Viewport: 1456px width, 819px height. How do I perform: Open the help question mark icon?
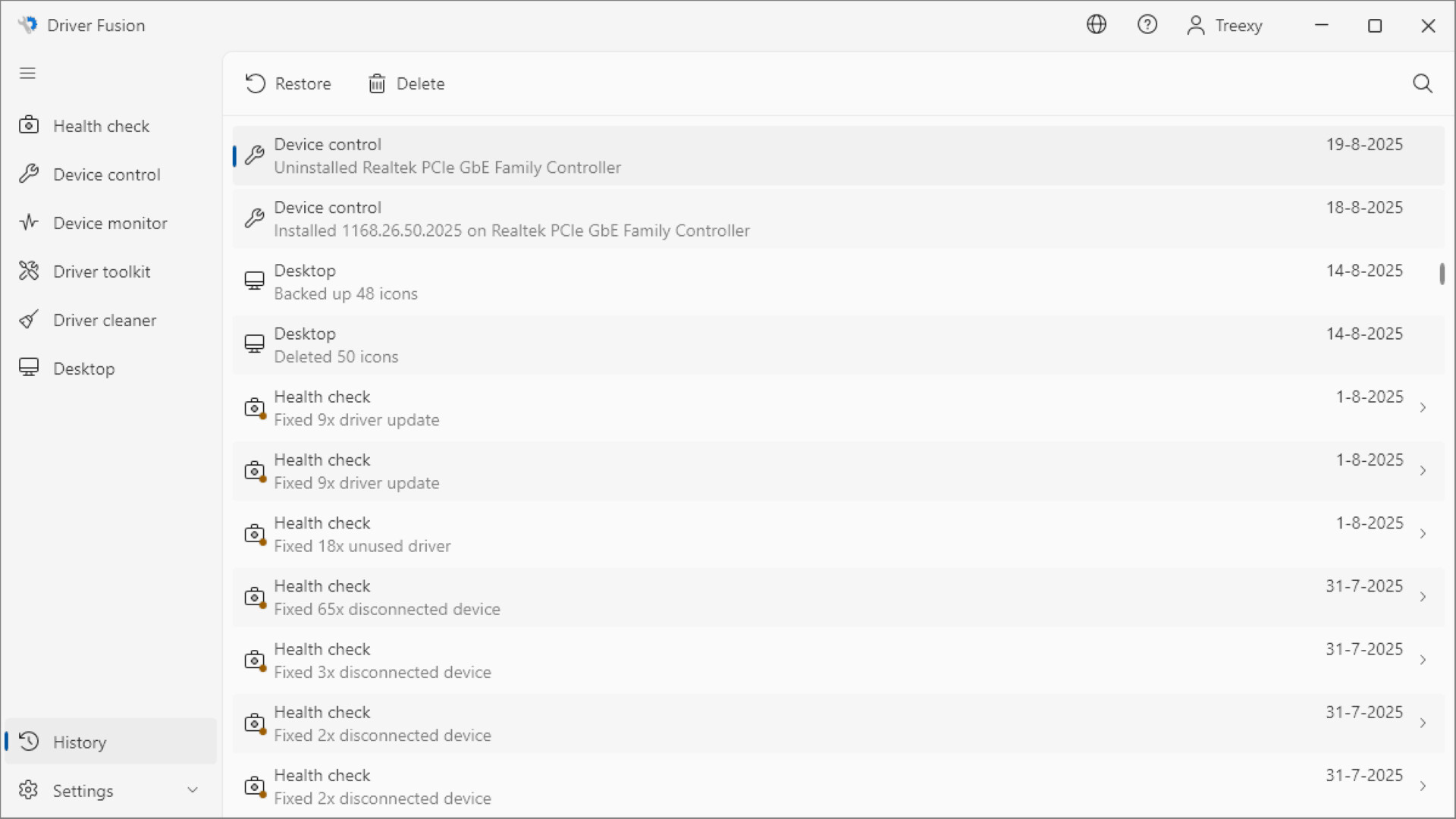[1147, 24]
